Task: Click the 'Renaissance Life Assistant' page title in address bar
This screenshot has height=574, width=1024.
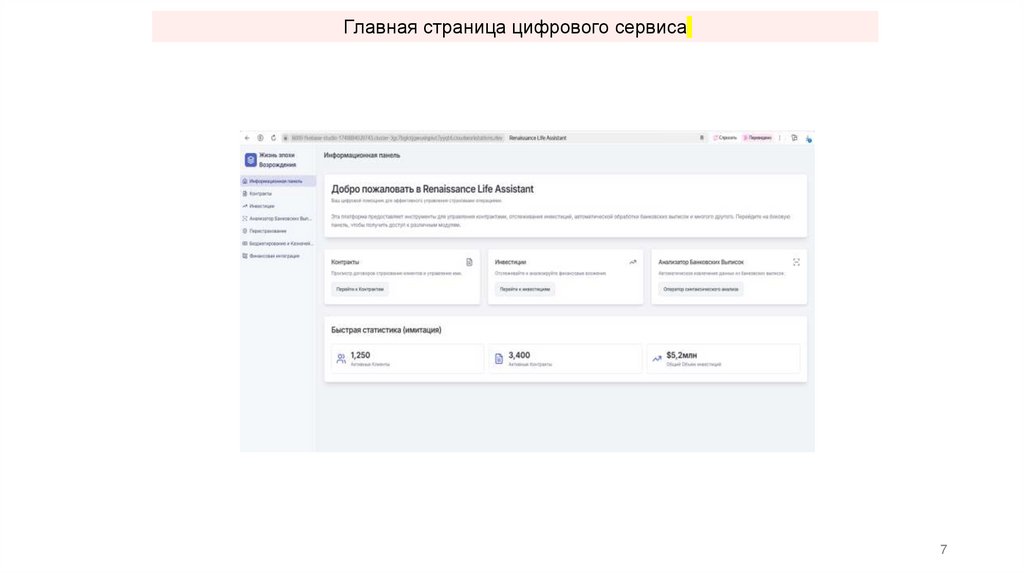Action: pyautogui.click(x=537, y=138)
